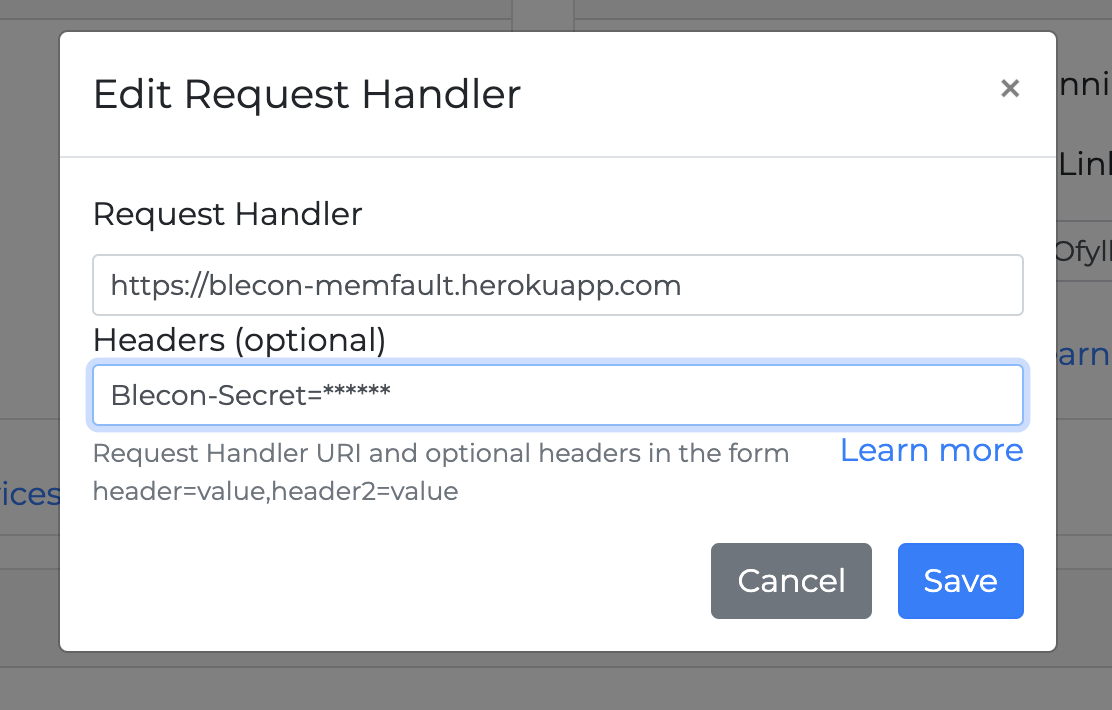
Task: Click the cut-off "Lin" heading behind dialog
Action: tap(1084, 165)
